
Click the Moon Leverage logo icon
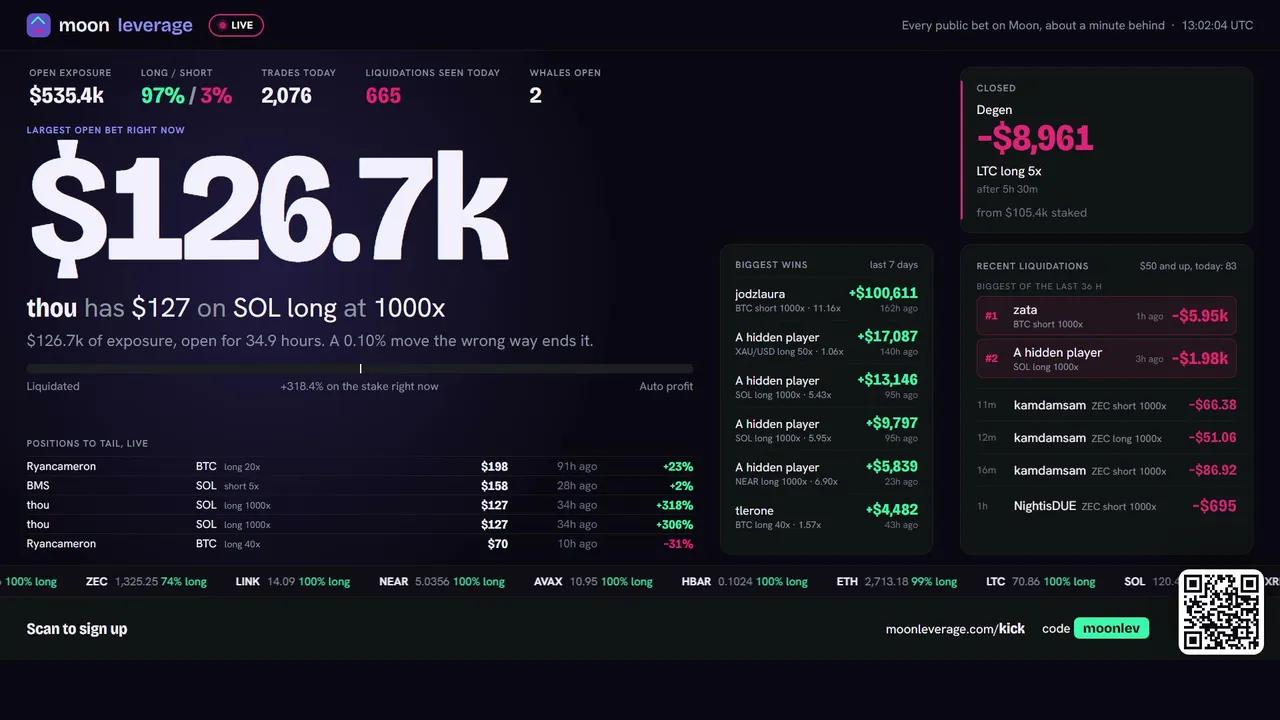(x=38, y=25)
